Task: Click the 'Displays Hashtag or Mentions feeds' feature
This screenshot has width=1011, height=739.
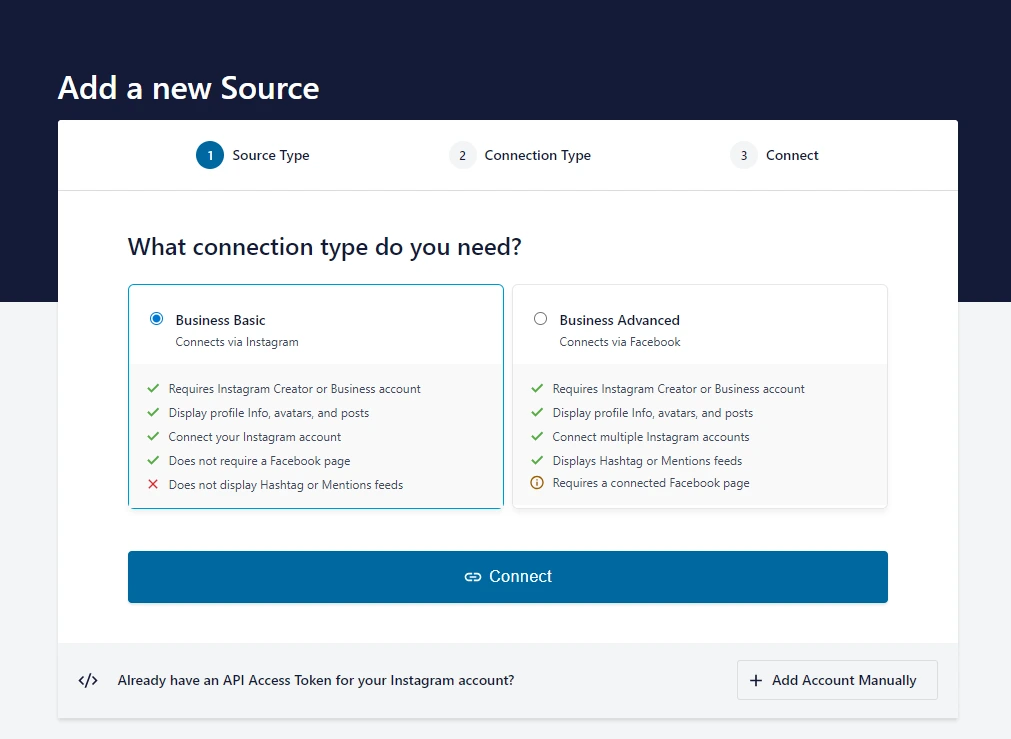Action: click(x=647, y=461)
